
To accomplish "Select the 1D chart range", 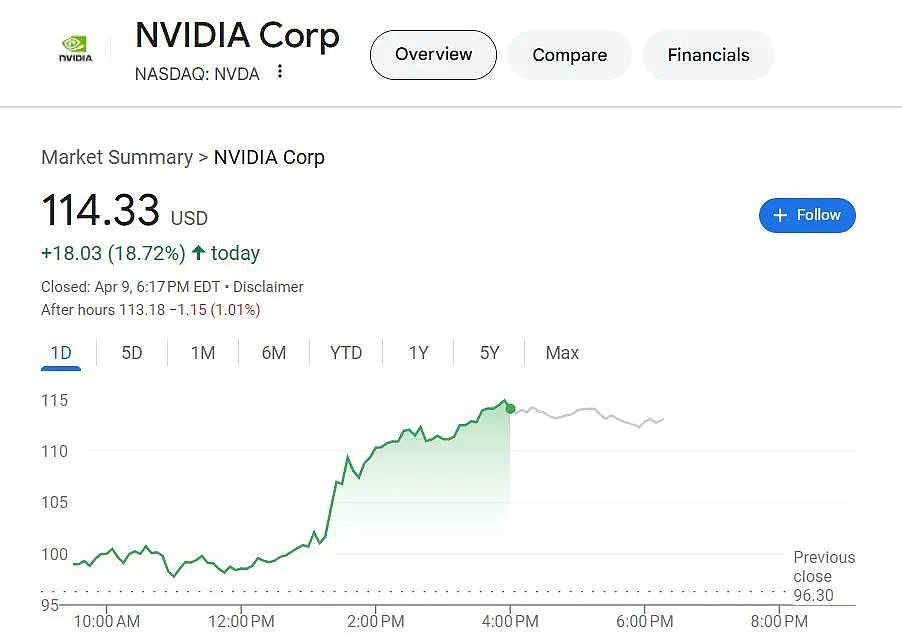I will [61, 353].
